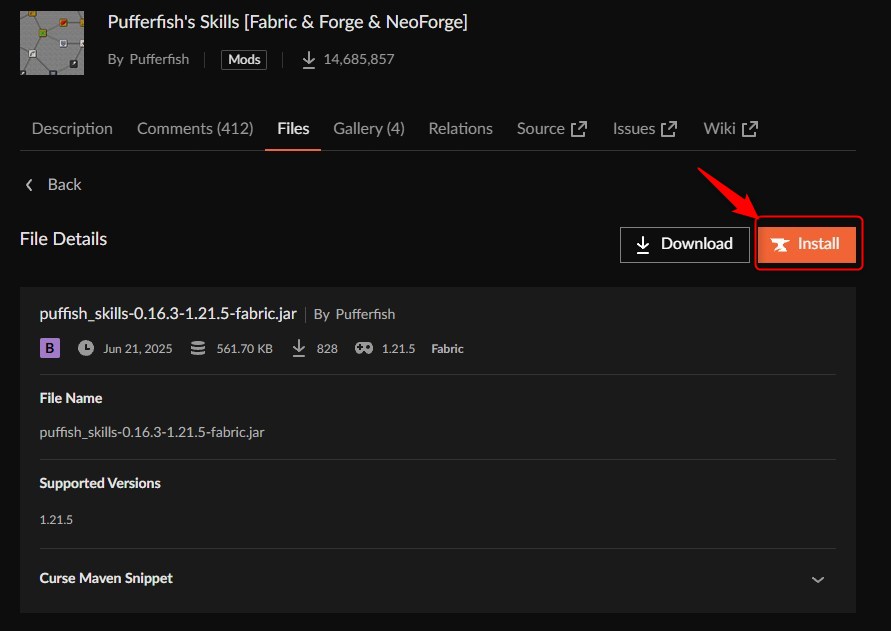Click the Jun 21, 2025 upload date
The image size is (891, 631).
point(138,348)
